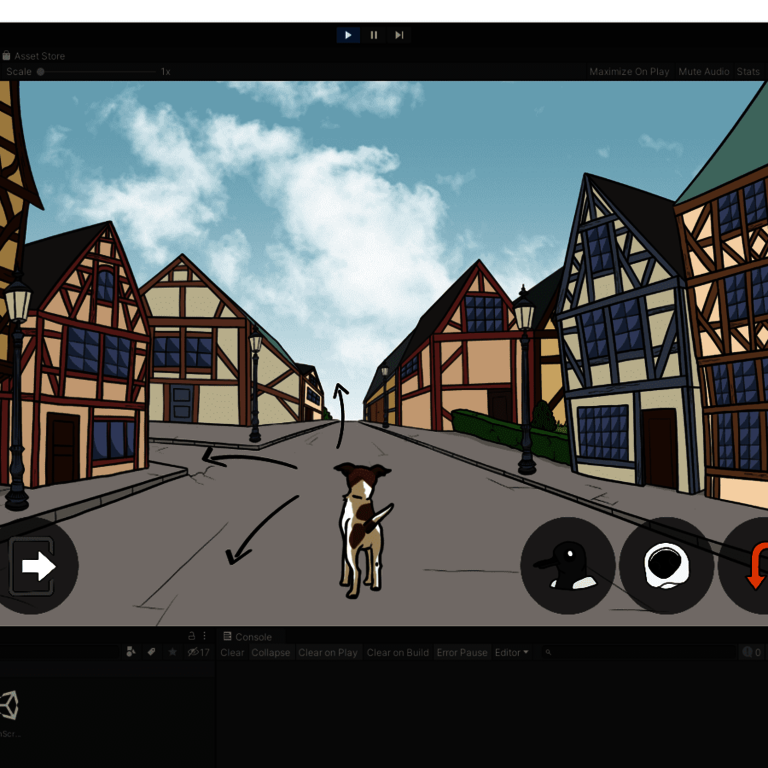Clear the console messages

pos(232,652)
